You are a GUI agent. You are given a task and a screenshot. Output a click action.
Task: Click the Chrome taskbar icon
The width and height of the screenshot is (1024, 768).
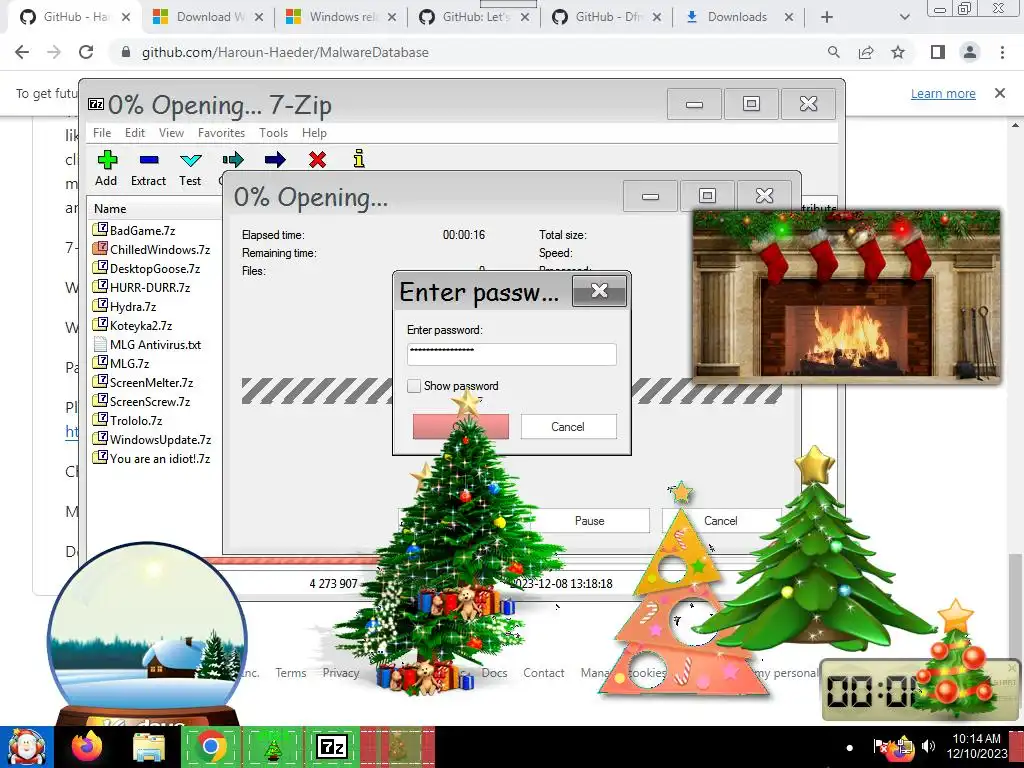coord(210,746)
